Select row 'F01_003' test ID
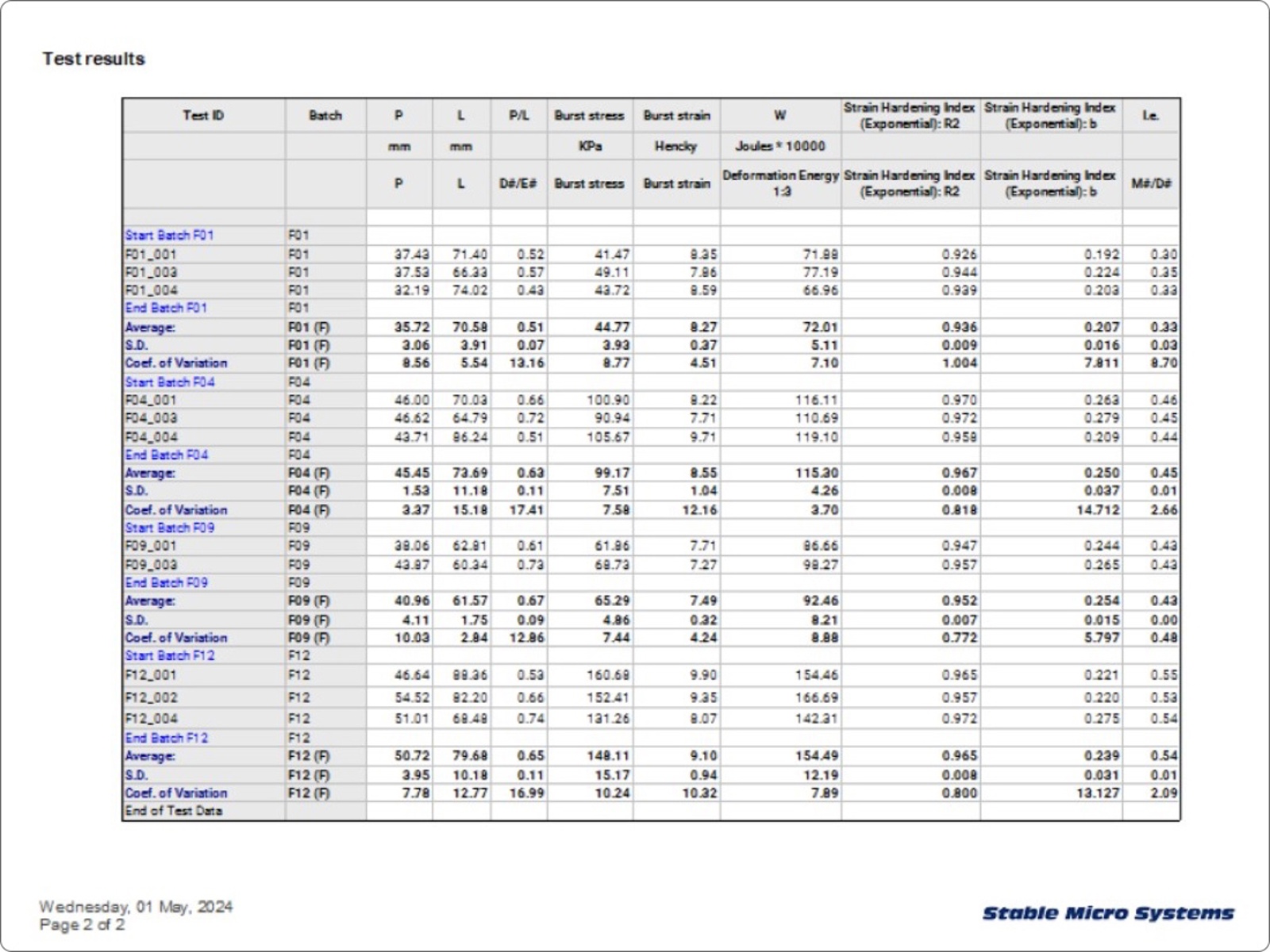Viewport: 1270px width, 952px height. 151,272
